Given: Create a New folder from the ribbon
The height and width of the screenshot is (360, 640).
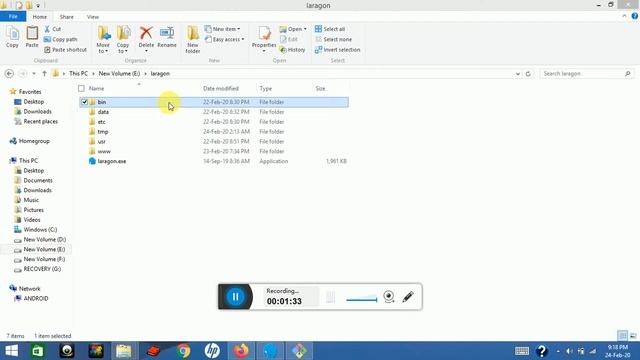Looking at the screenshot, I should click(x=193, y=40).
